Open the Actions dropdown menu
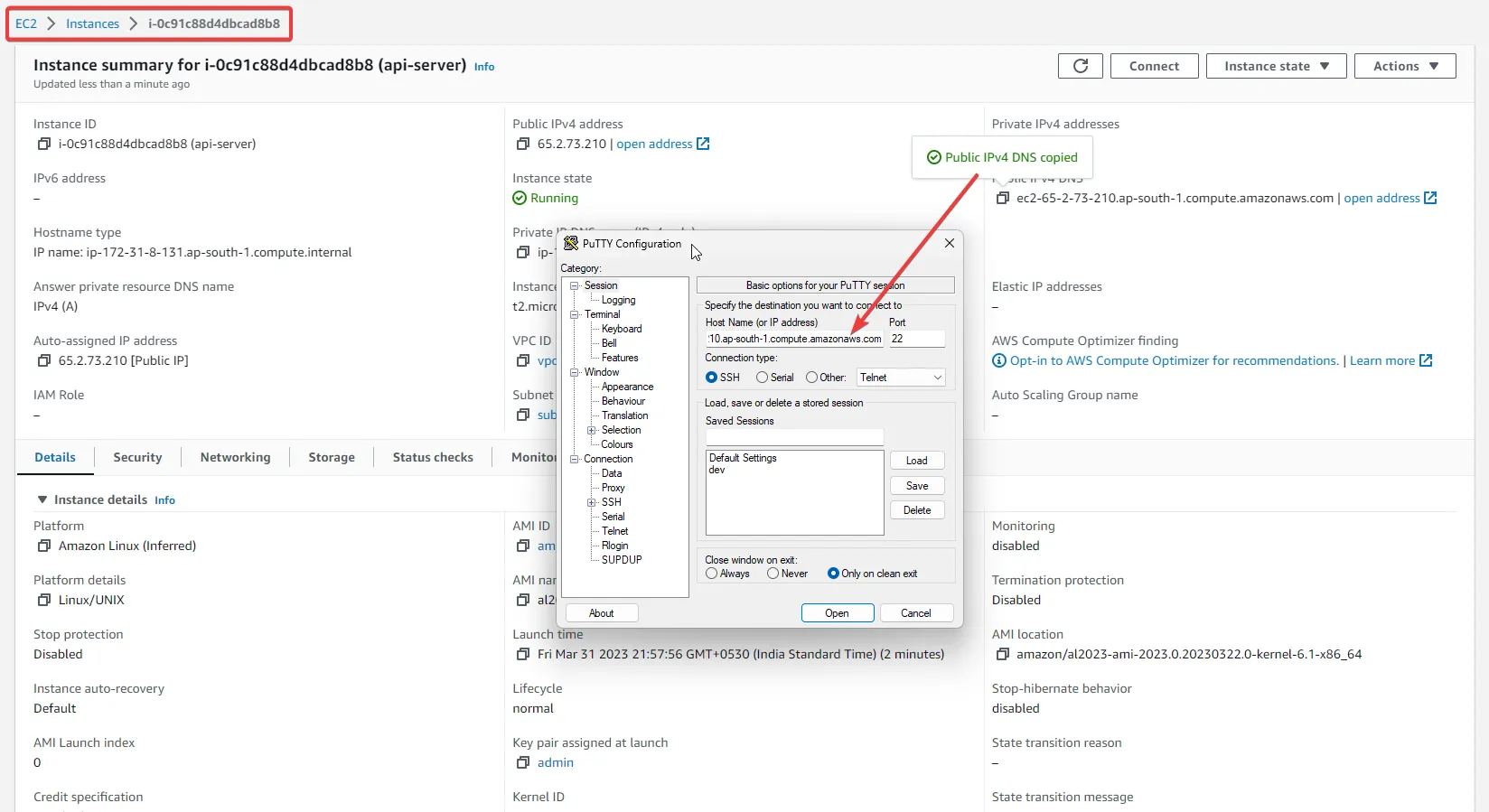Viewport: 1489px width, 812px height. [1405, 66]
